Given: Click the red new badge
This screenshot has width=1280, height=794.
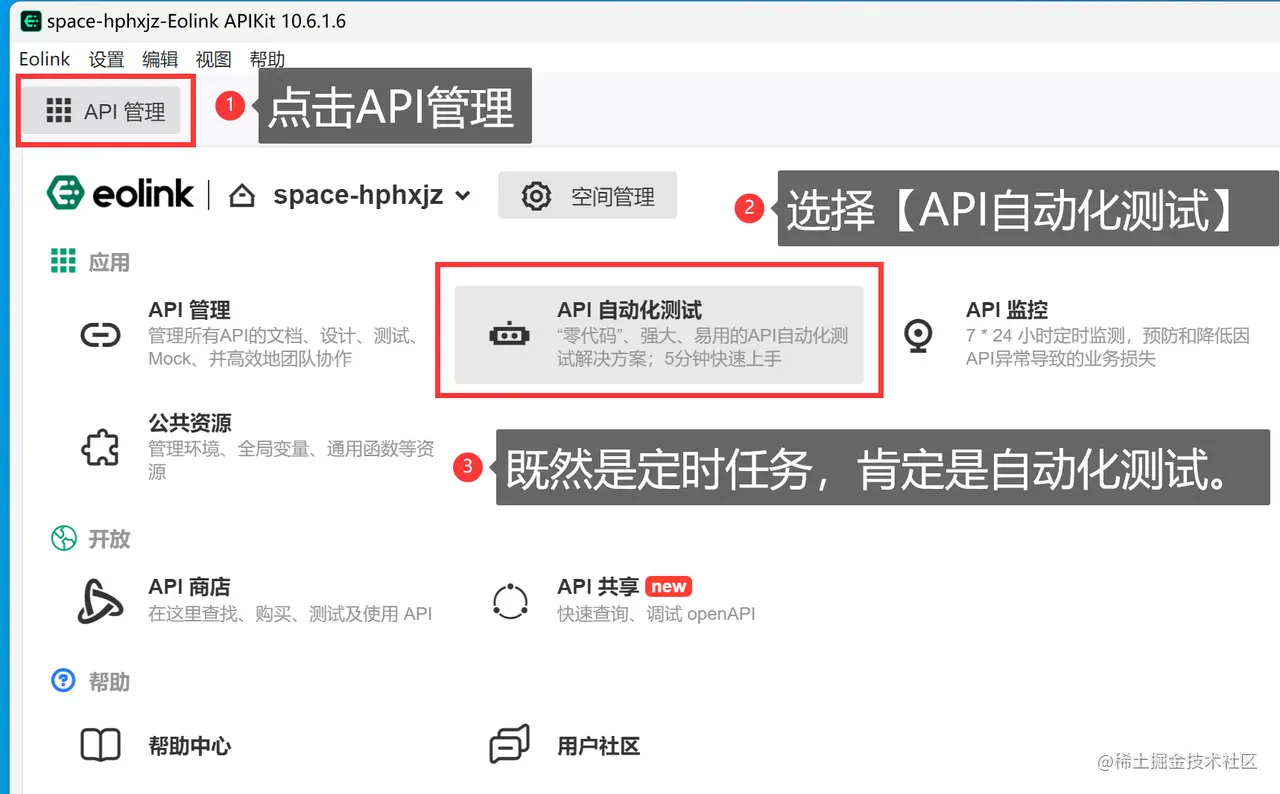Looking at the screenshot, I should [x=669, y=587].
